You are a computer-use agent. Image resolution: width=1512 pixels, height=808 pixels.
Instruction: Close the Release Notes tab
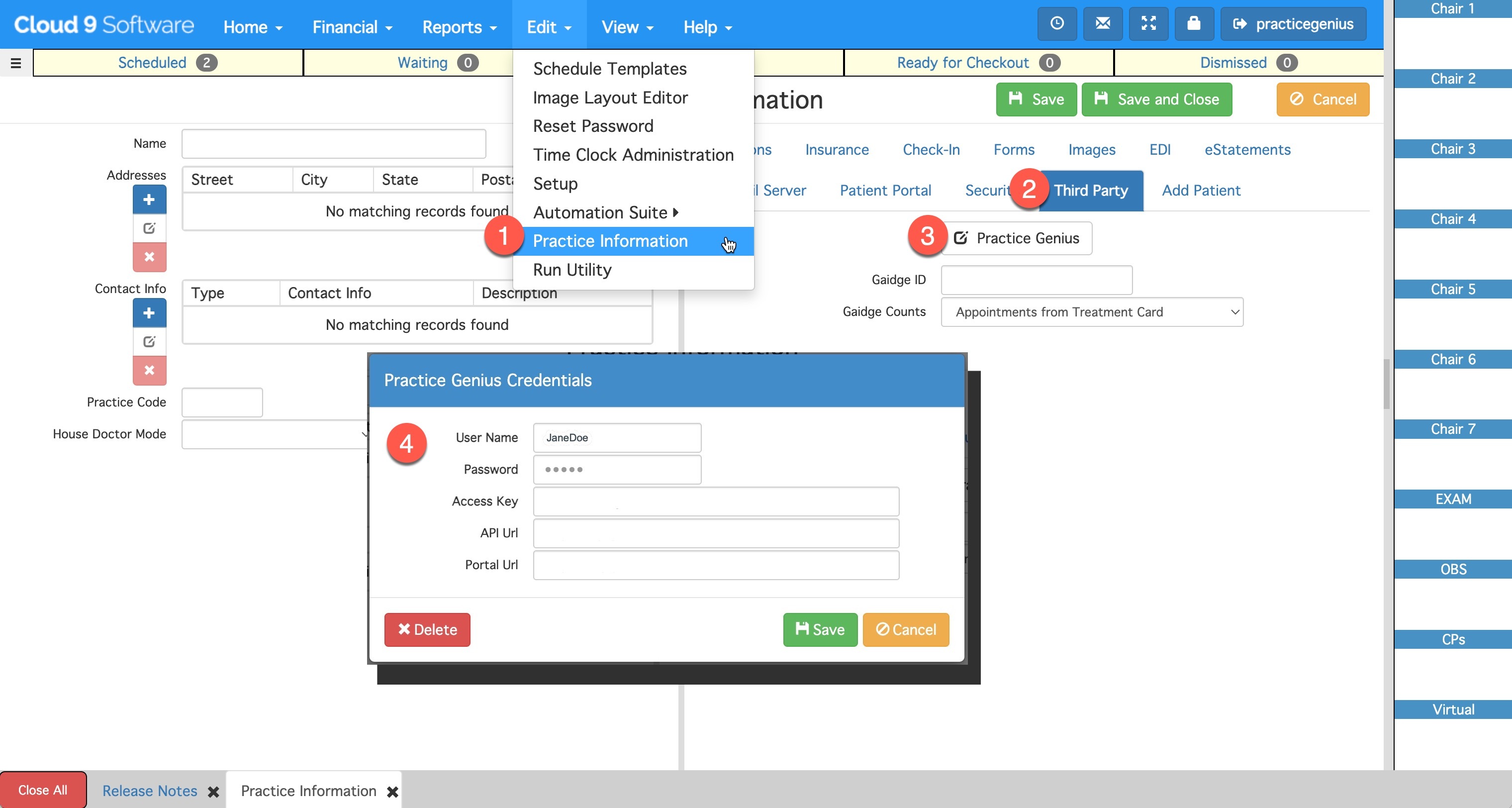[x=214, y=792]
